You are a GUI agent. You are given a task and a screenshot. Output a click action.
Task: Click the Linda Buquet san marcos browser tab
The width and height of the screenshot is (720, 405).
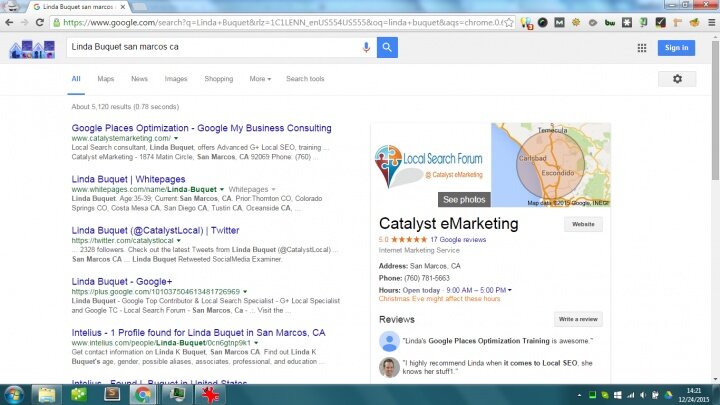(77, 7)
